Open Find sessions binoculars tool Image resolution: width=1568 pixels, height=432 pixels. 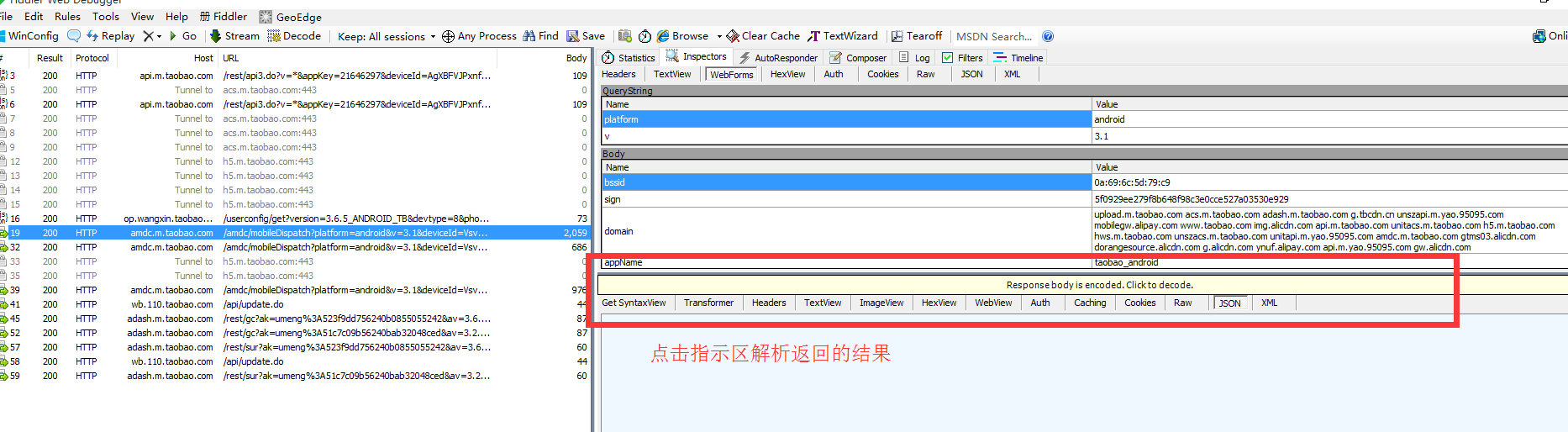coord(540,36)
